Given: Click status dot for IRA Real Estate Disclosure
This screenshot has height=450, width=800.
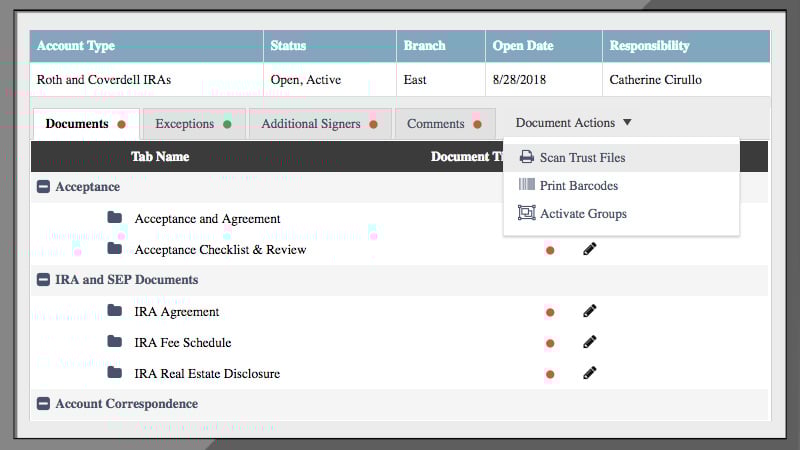Looking at the screenshot, I should point(550,374).
